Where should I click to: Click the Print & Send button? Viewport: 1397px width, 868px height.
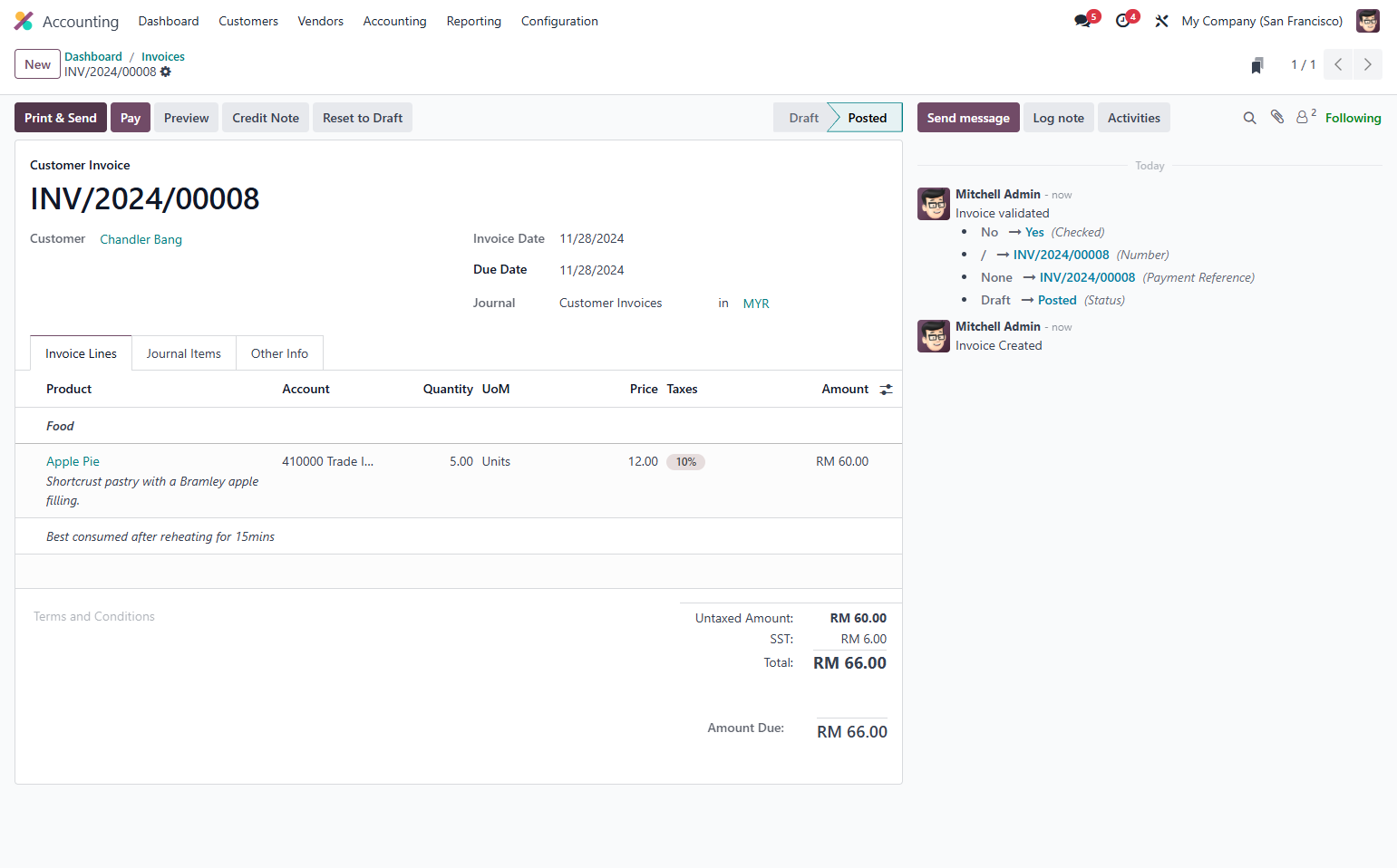tap(61, 118)
